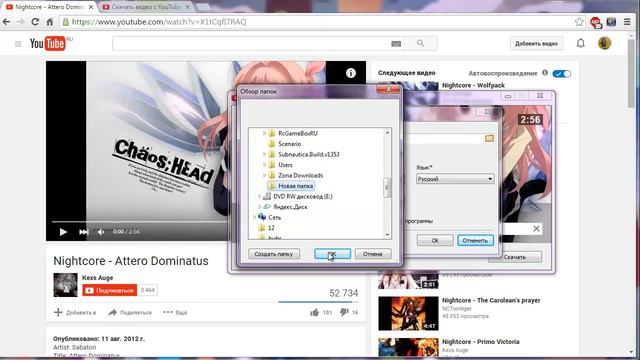
Task: Expand the Subnautica.Build.v1353 folder
Action: 264,155
